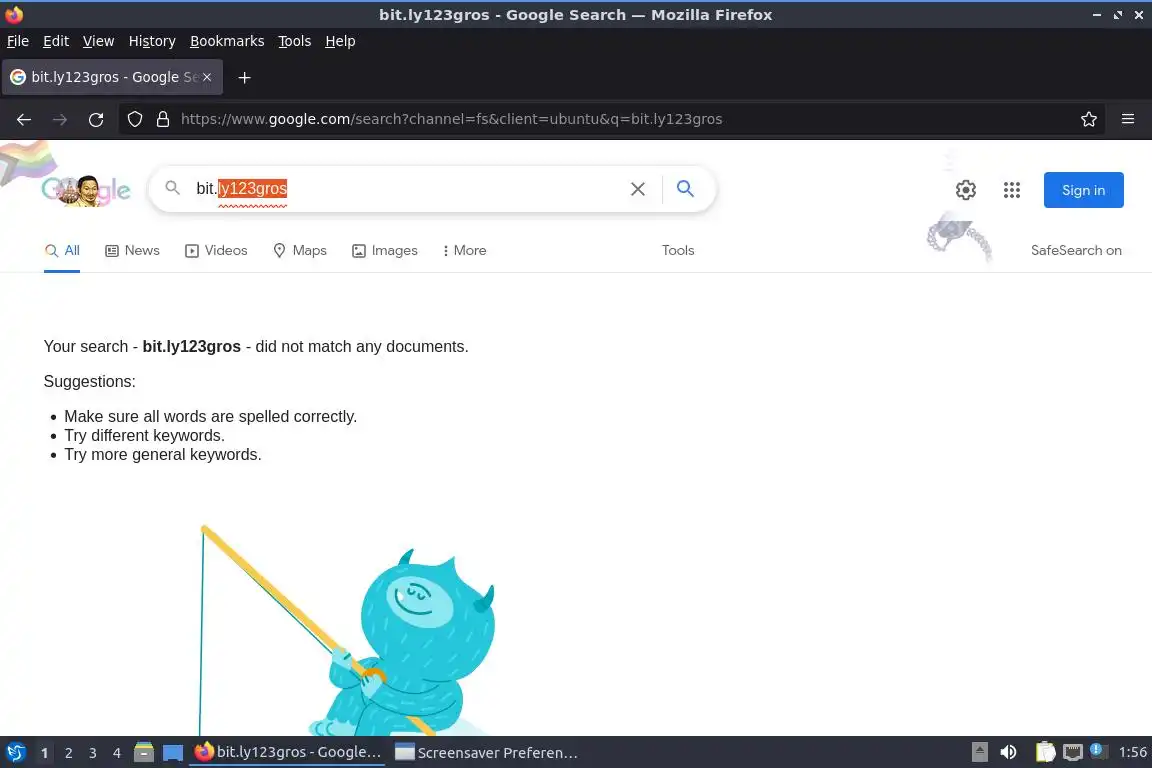This screenshot has height=768, width=1152.
Task: Click the Google doodle logo
Action: (86, 190)
